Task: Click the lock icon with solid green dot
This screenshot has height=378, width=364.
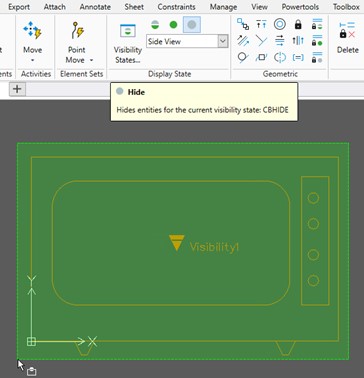Action: pos(317,41)
